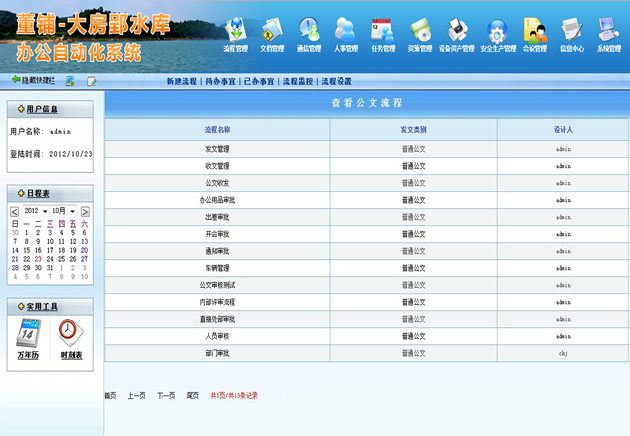
Task: Click the ckj designer cell
Action: pos(563,354)
